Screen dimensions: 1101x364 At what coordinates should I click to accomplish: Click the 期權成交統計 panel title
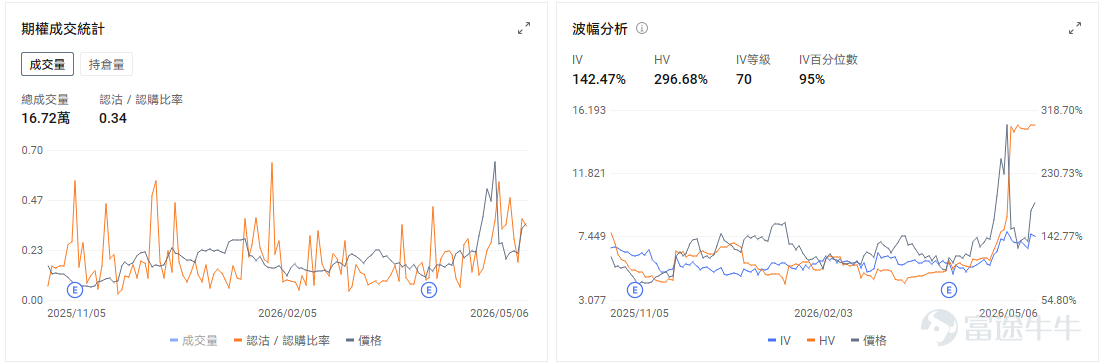(x=64, y=29)
